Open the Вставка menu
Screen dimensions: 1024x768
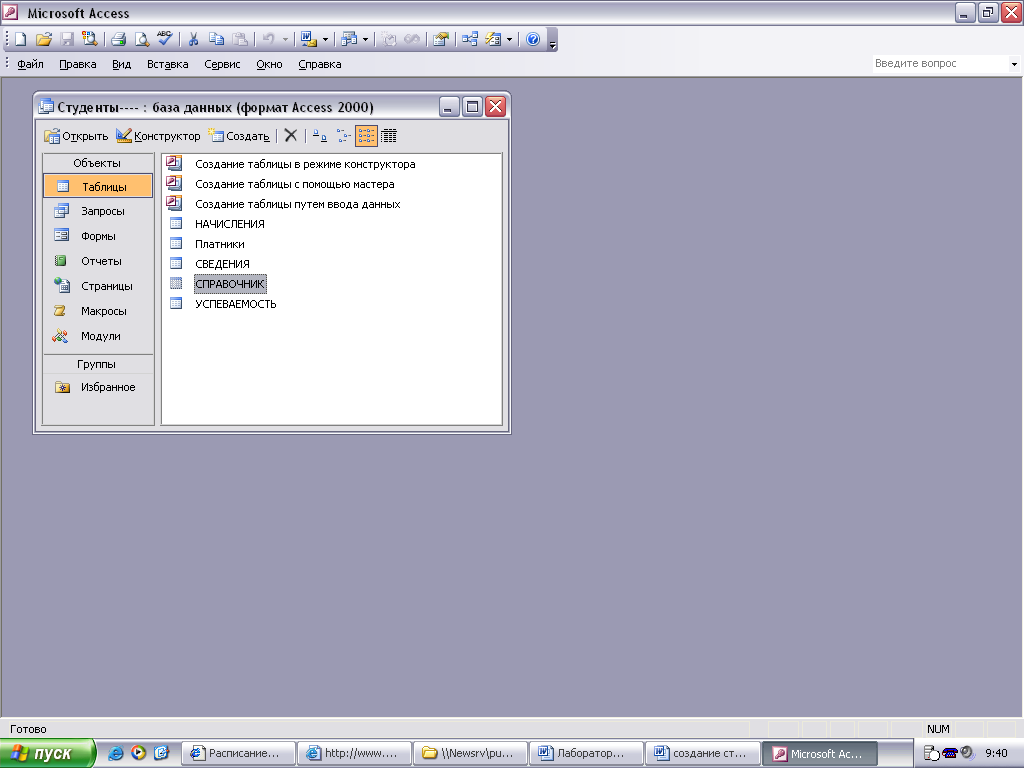(x=167, y=64)
